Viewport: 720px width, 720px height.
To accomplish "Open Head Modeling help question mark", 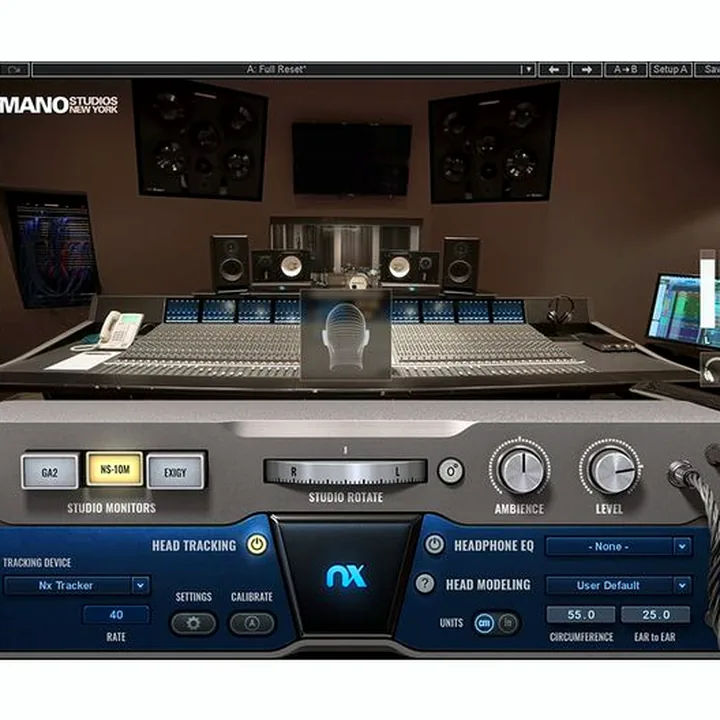I will pos(425,584).
